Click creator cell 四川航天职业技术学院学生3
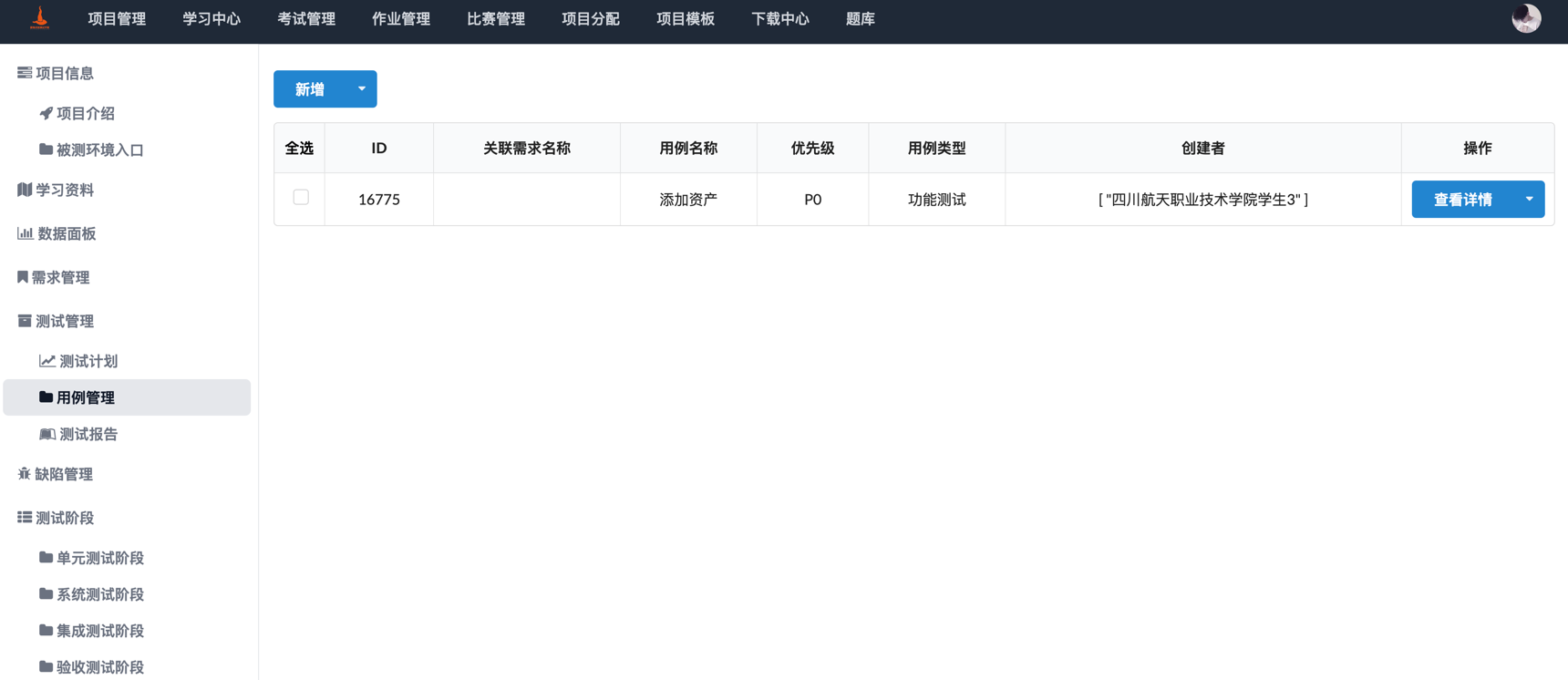The width and height of the screenshot is (1568, 680). [x=1203, y=199]
